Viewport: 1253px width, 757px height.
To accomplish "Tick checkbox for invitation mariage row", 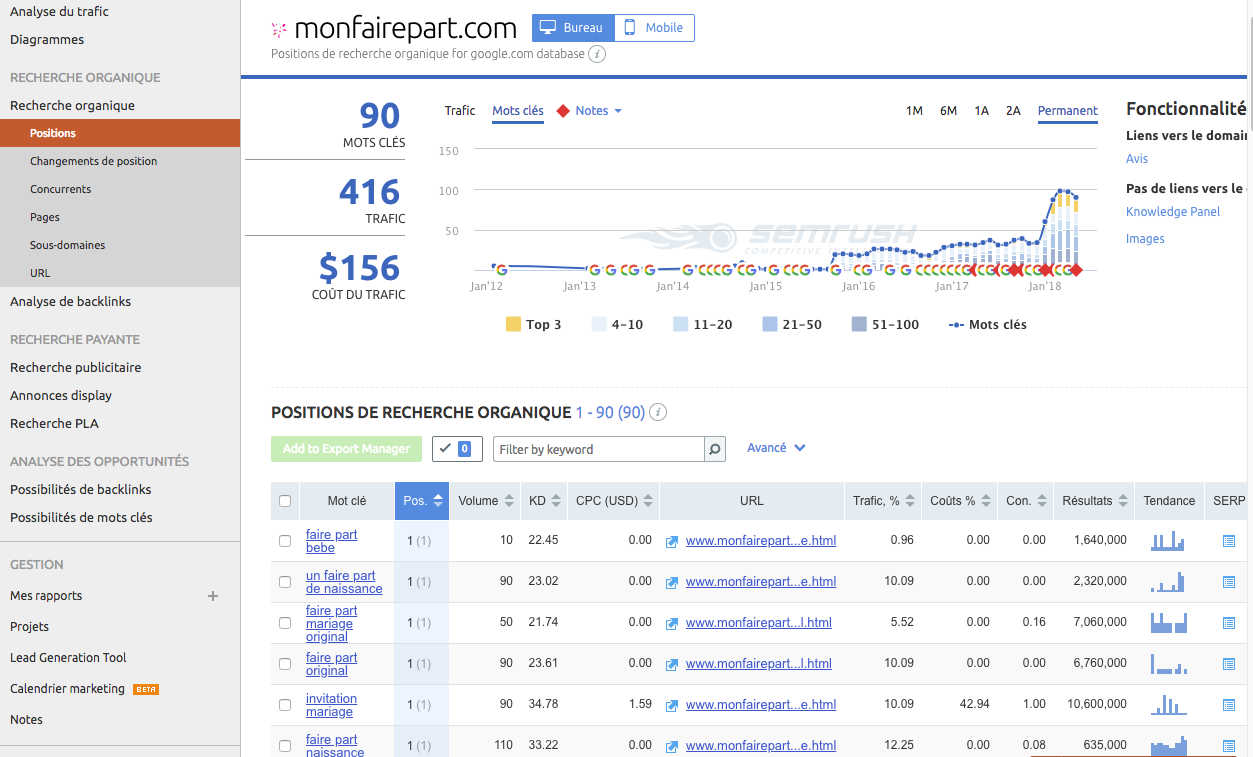I will tap(285, 705).
